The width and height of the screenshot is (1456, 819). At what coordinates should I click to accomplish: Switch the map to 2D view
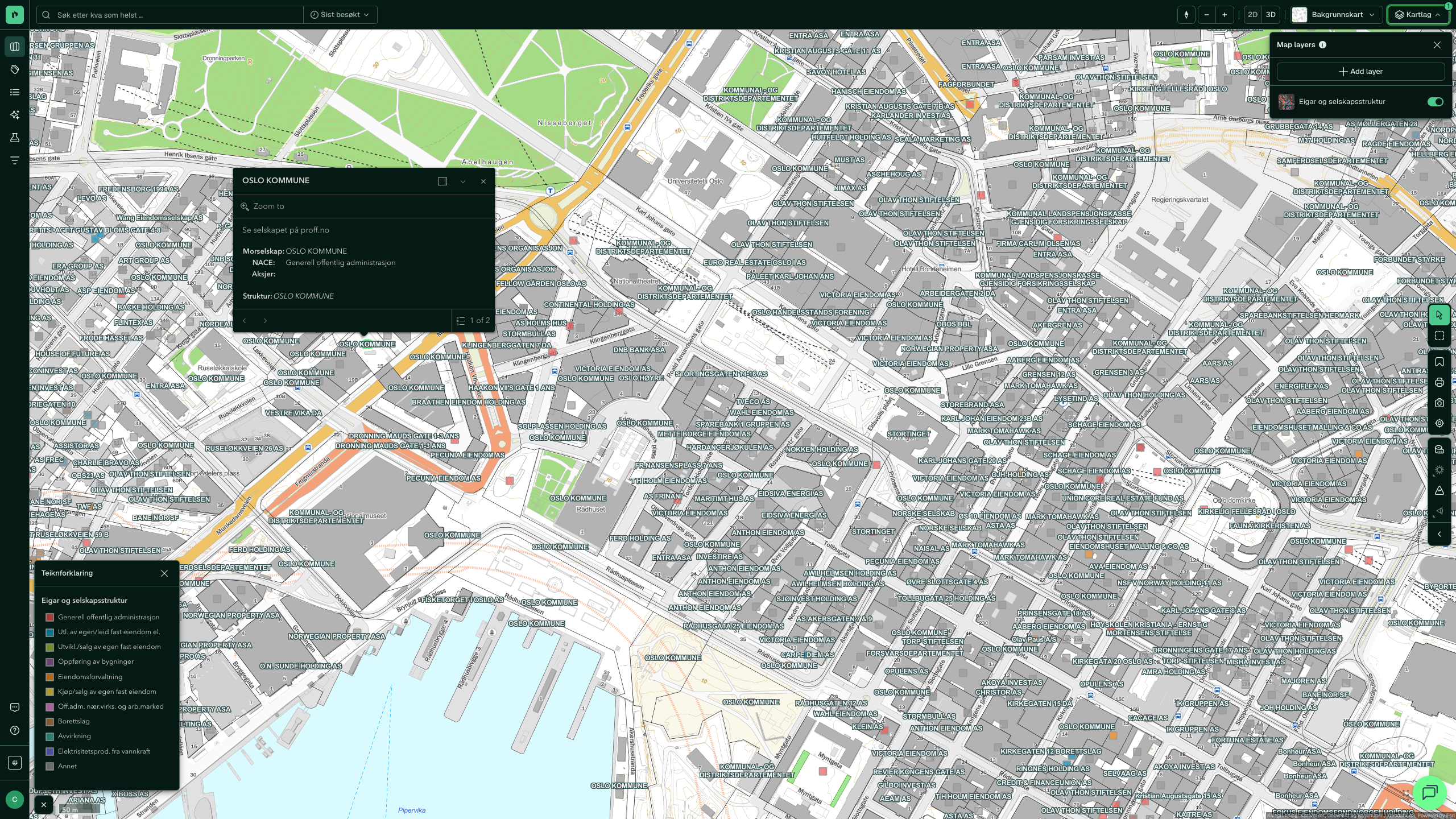coord(1253,15)
